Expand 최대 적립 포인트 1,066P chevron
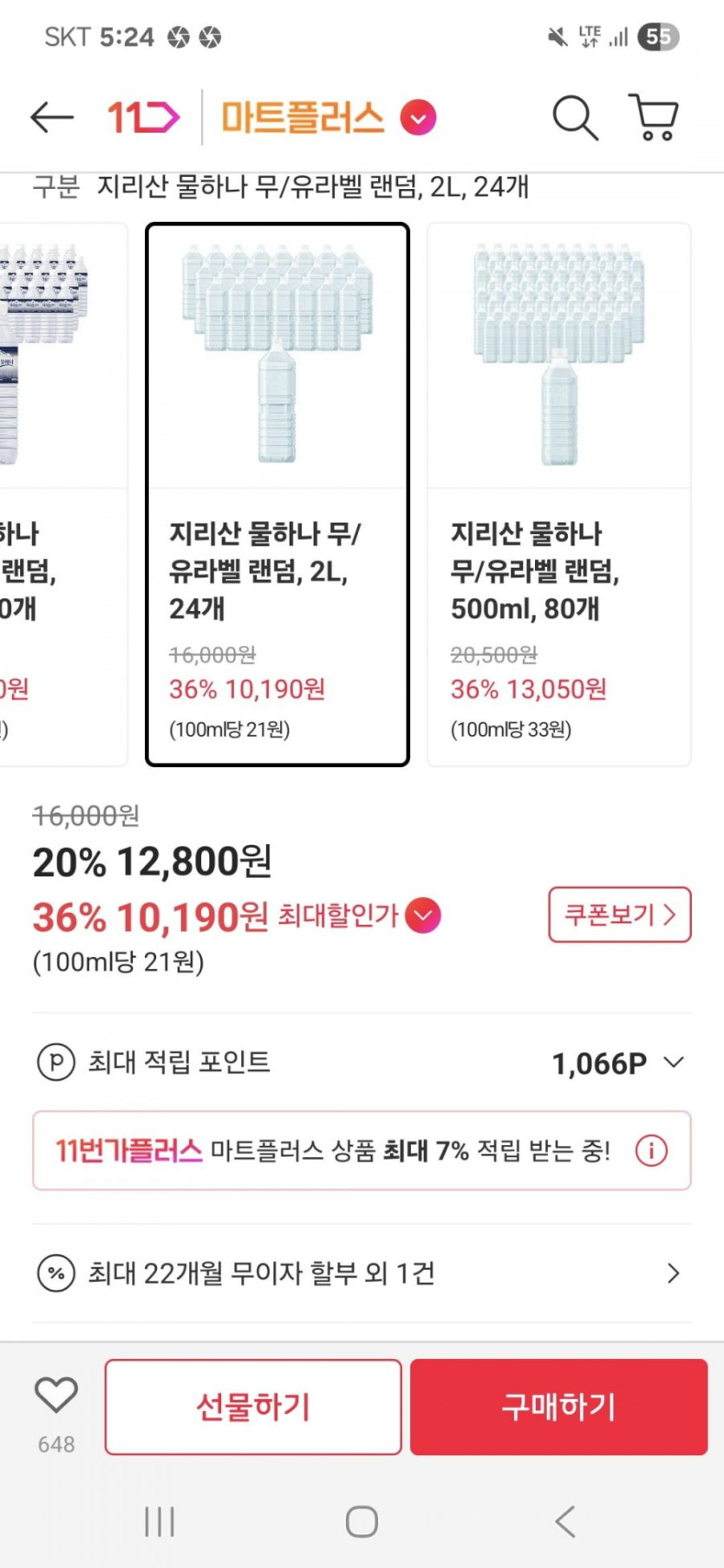This screenshot has height=1568, width=724. [674, 1062]
